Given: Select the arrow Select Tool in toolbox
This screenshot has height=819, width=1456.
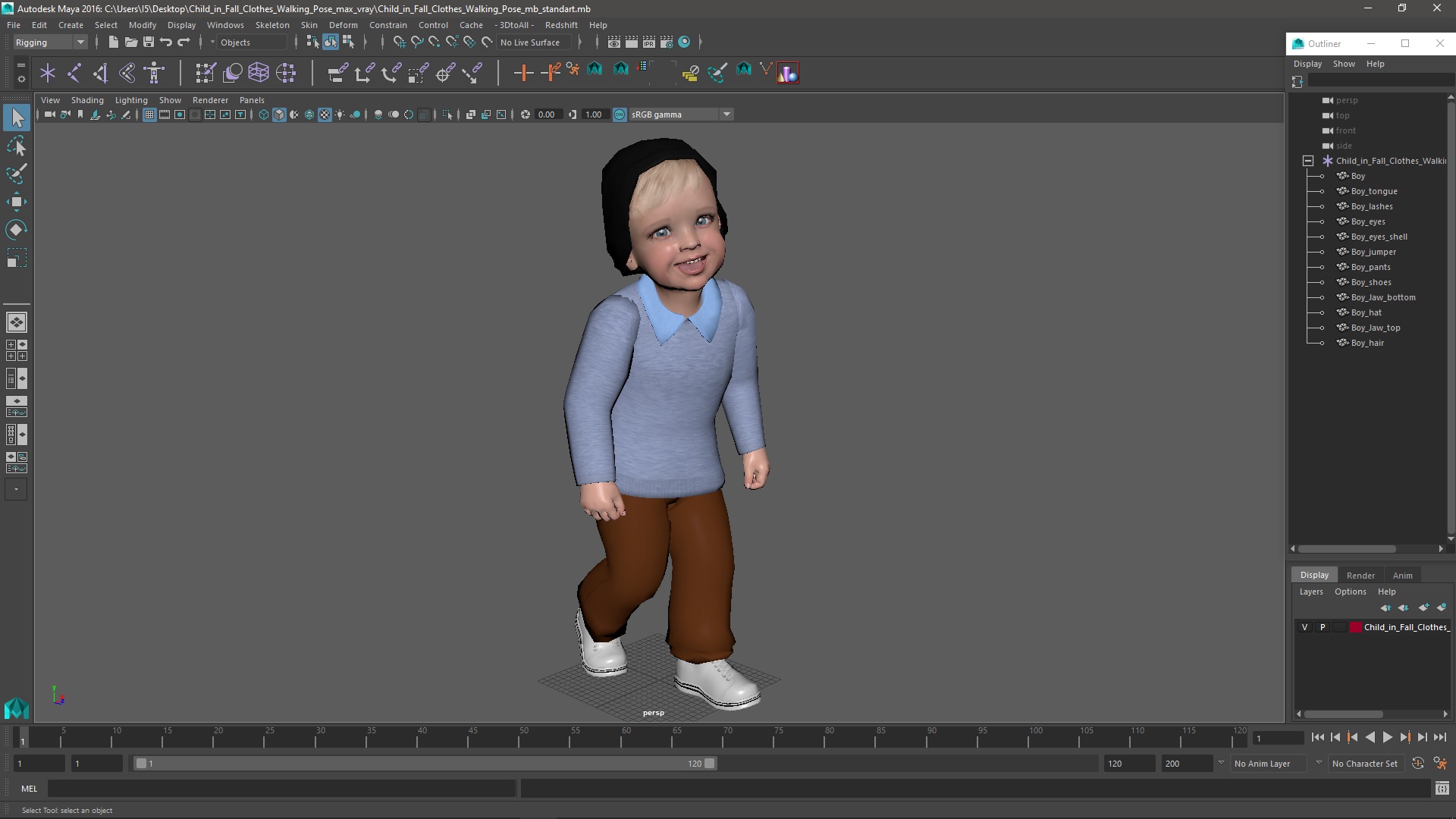Looking at the screenshot, I should click(17, 118).
